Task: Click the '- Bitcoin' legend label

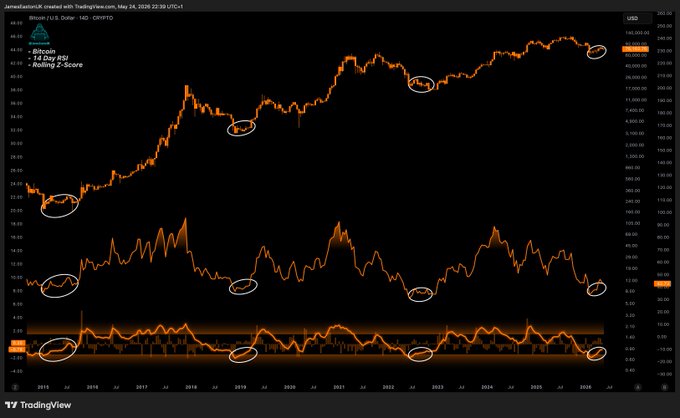Action: (42, 51)
